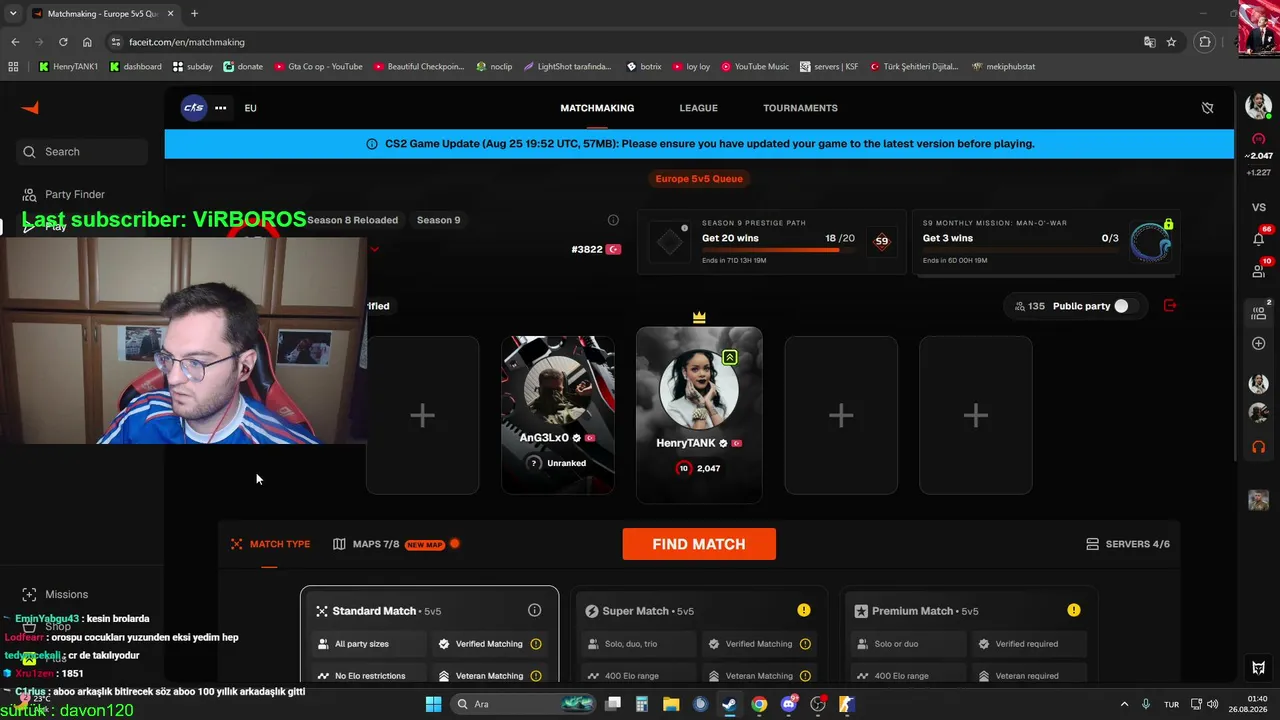This screenshot has height=720, width=1280.
Task: Click the Chrome address bar URL
Action: (187, 42)
